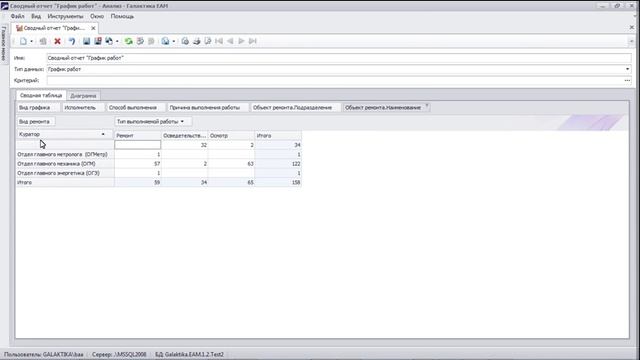Click the total value 122
640x360 pixels.
coord(278,164)
